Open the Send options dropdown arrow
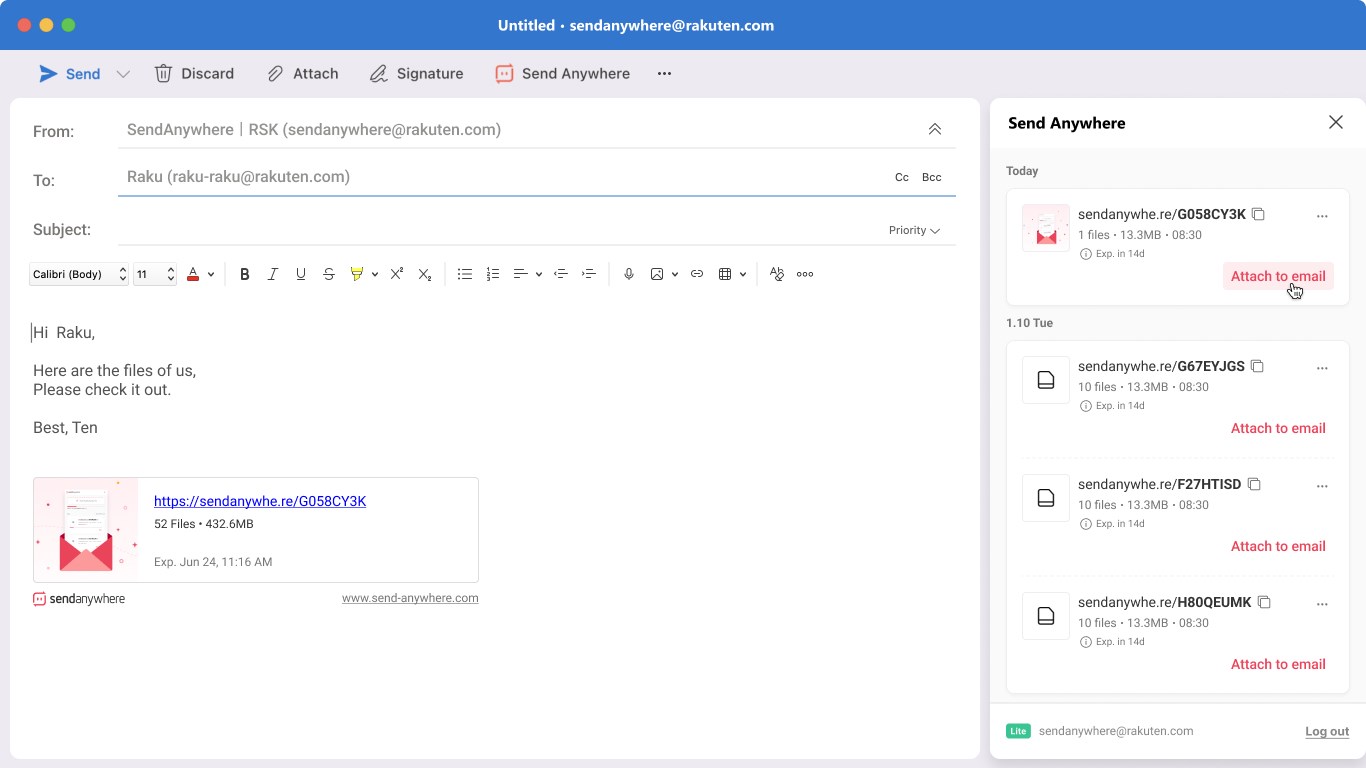Viewport: 1366px width, 768px height. (x=123, y=74)
